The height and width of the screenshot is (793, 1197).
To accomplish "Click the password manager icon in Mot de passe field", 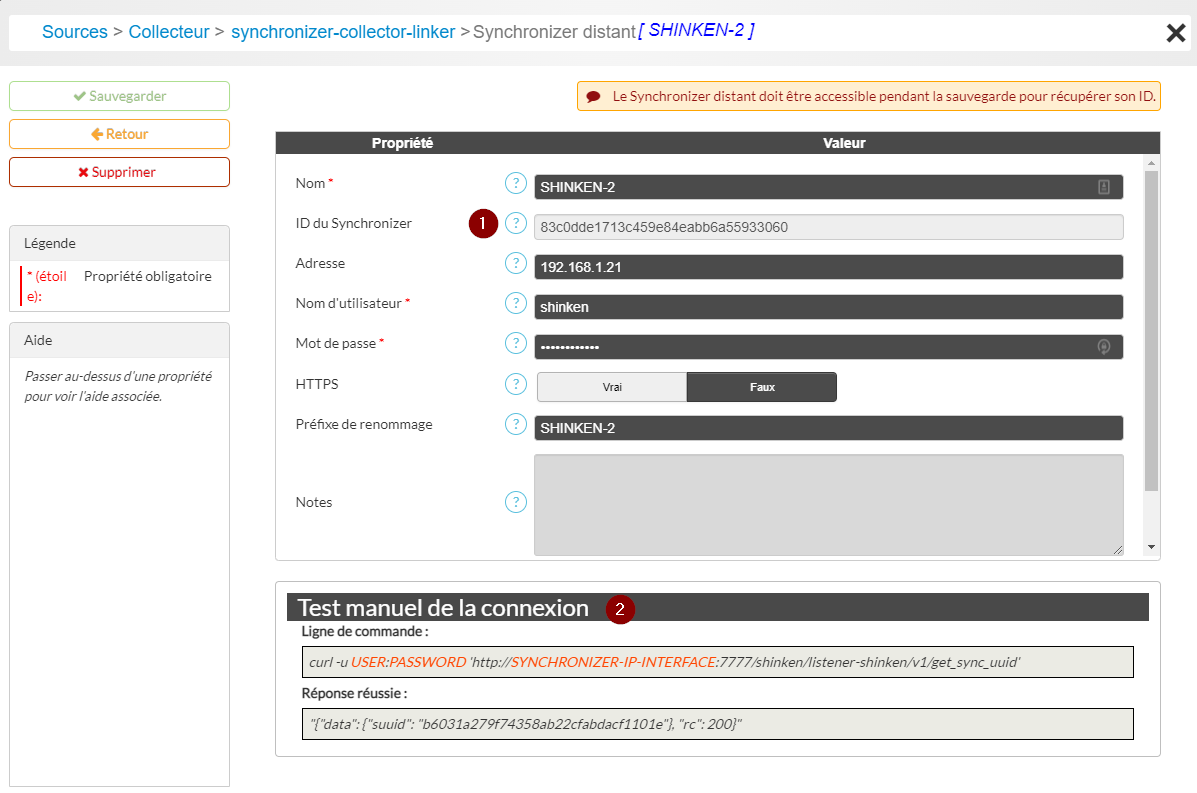I will [1104, 347].
